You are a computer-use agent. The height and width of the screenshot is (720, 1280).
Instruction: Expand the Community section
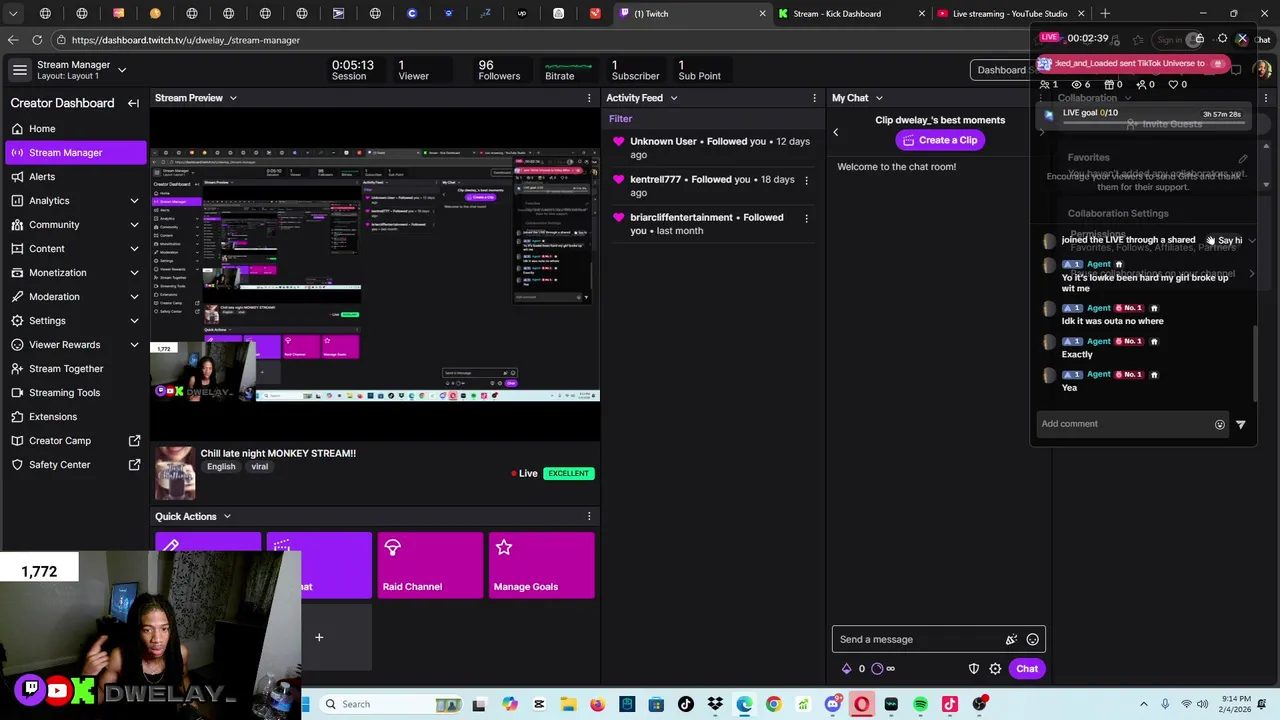134,224
